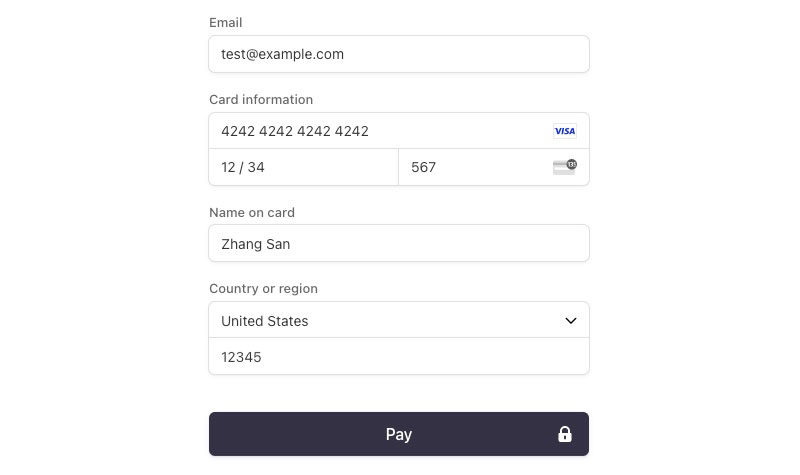Click the padlock icon on Pay button

click(x=565, y=434)
